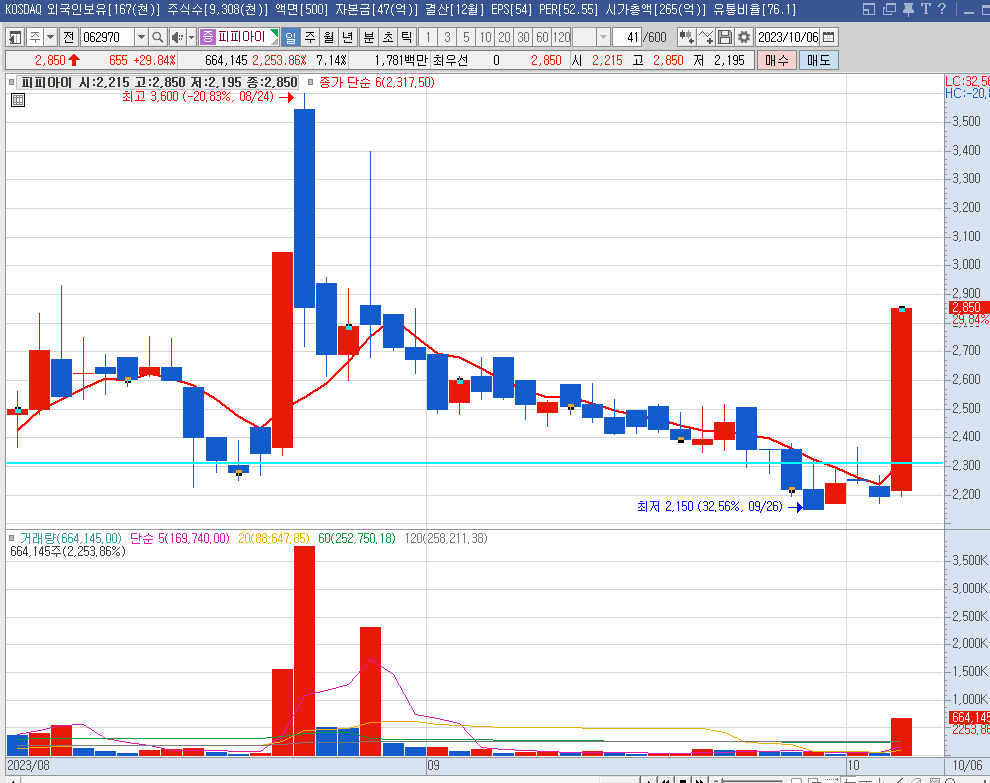990x783 pixels.
Task: Expand the sound options dropdown arrow
Action: point(191,37)
